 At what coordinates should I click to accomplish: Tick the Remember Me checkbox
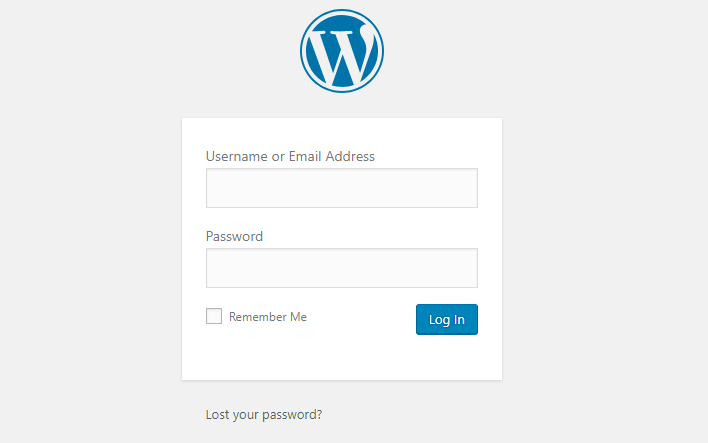[214, 316]
